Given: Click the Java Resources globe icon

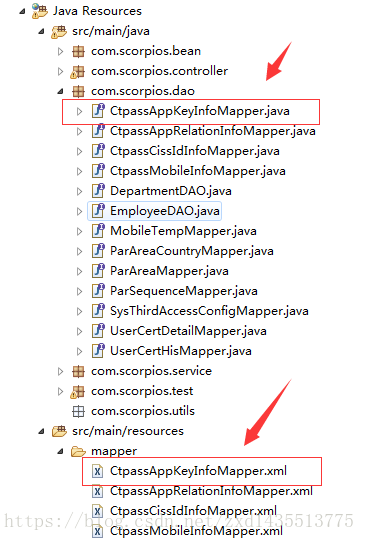Looking at the screenshot, I should coord(40,11).
